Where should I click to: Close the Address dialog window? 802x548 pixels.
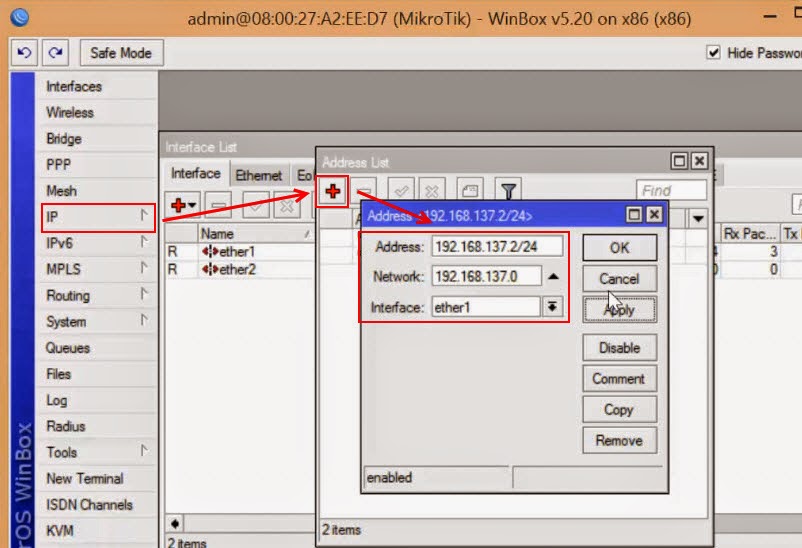[654, 214]
